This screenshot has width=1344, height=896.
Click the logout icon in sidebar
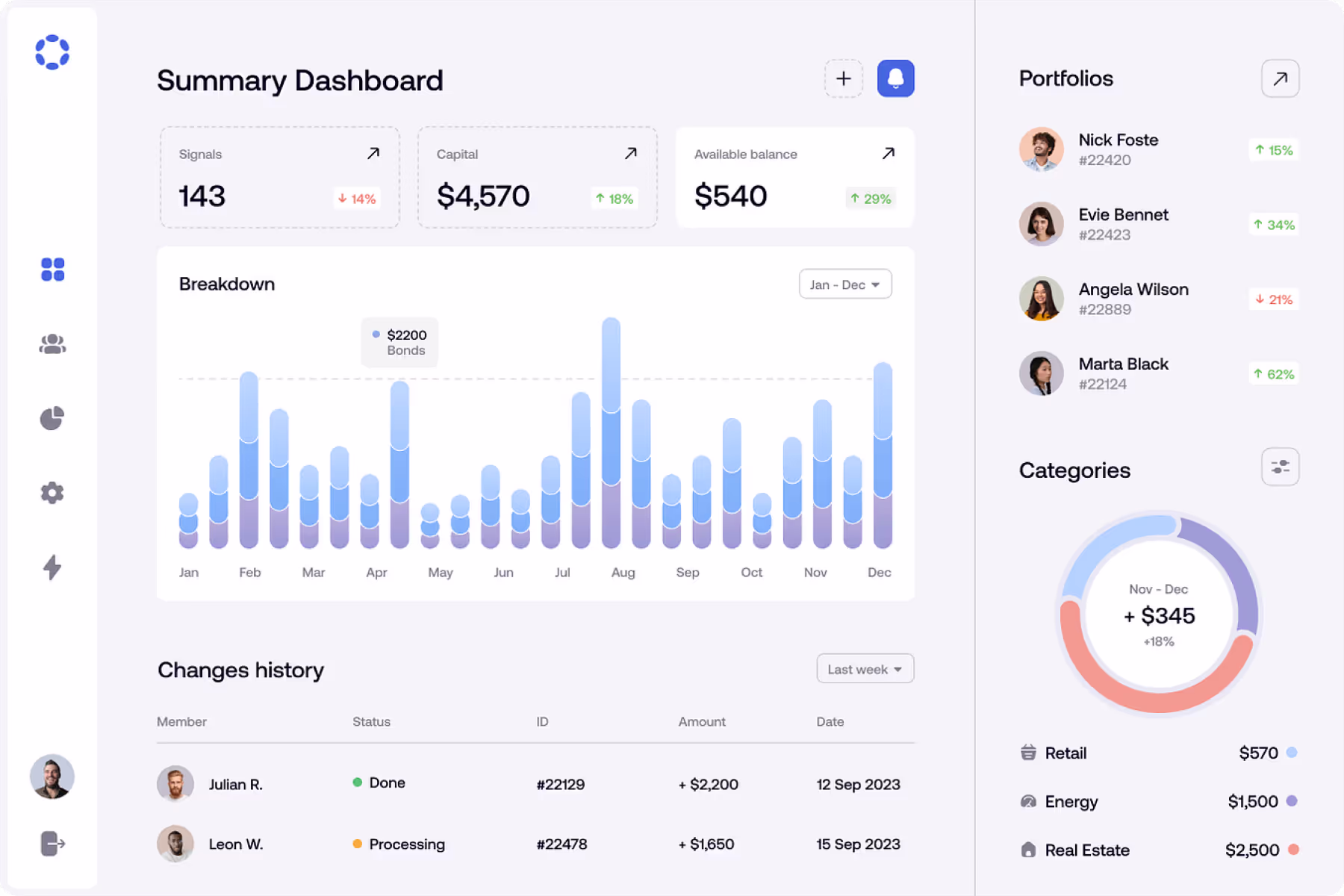pos(52,844)
